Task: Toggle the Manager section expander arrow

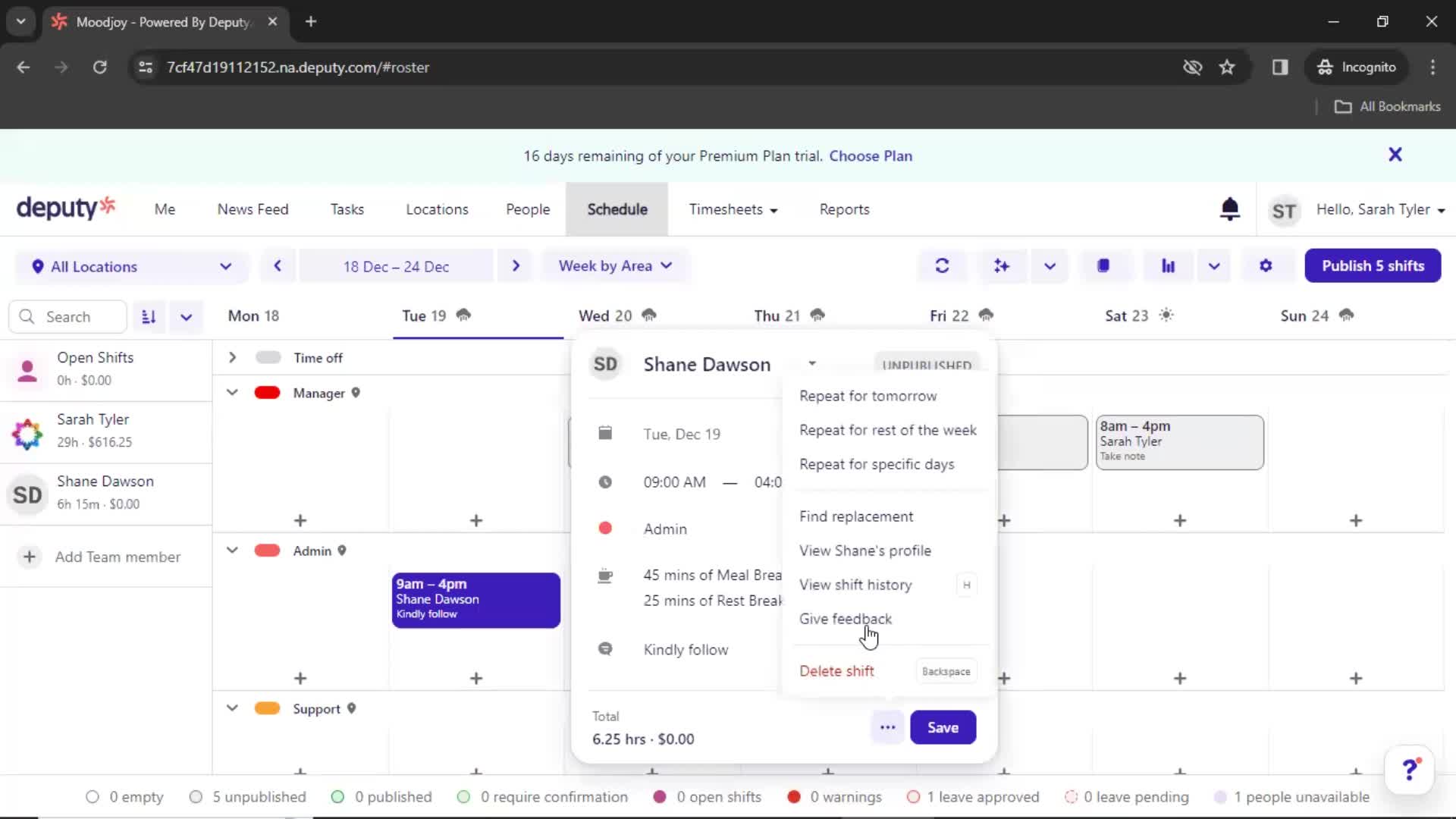Action: (x=231, y=392)
